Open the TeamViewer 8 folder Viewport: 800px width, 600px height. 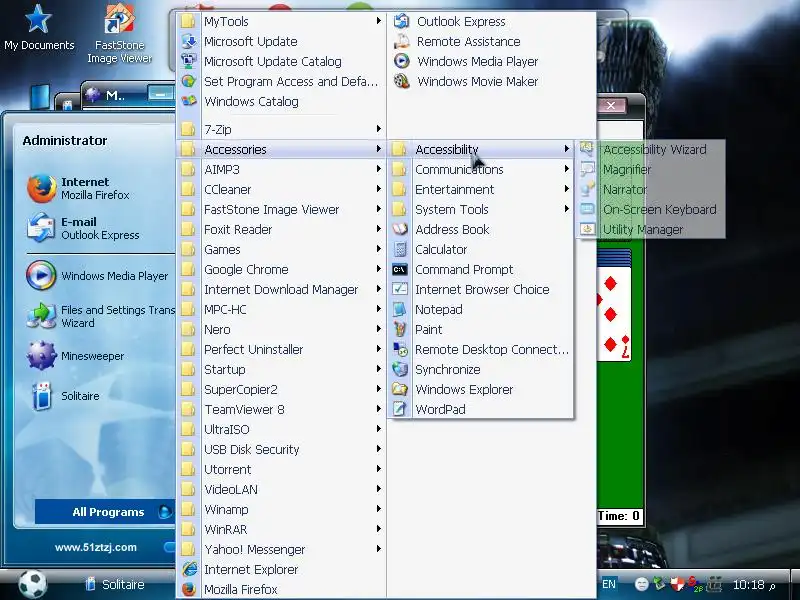281,409
